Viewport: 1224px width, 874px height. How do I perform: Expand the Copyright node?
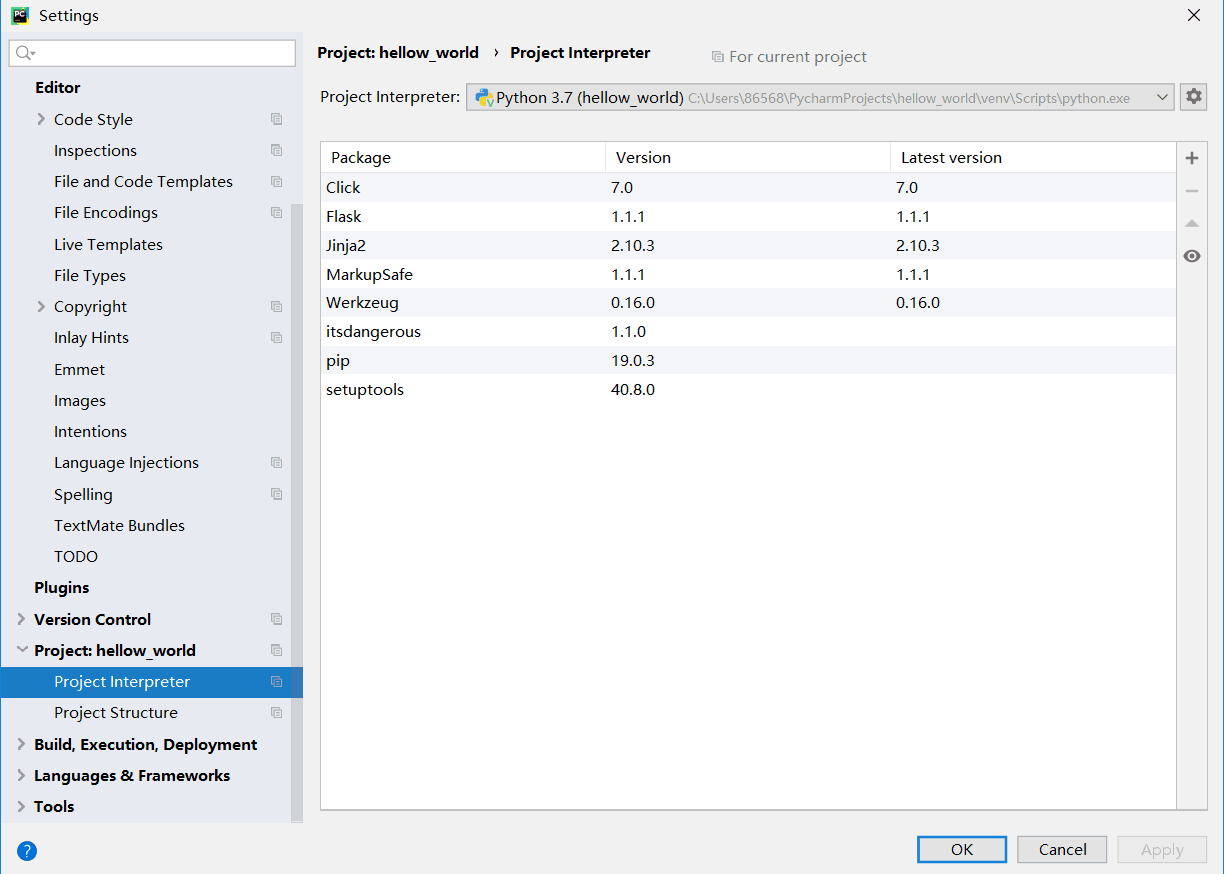pyautogui.click(x=41, y=306)
